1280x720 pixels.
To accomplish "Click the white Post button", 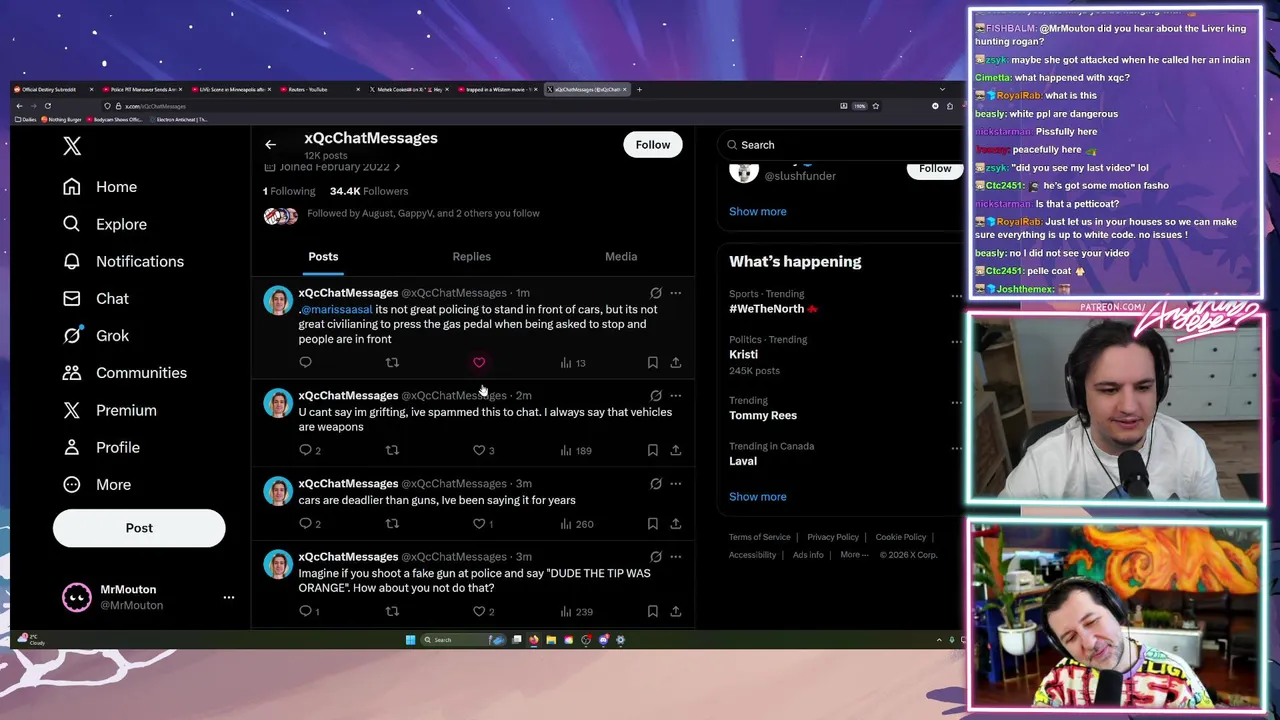I will pyautogui.click(x=139, y=528).
